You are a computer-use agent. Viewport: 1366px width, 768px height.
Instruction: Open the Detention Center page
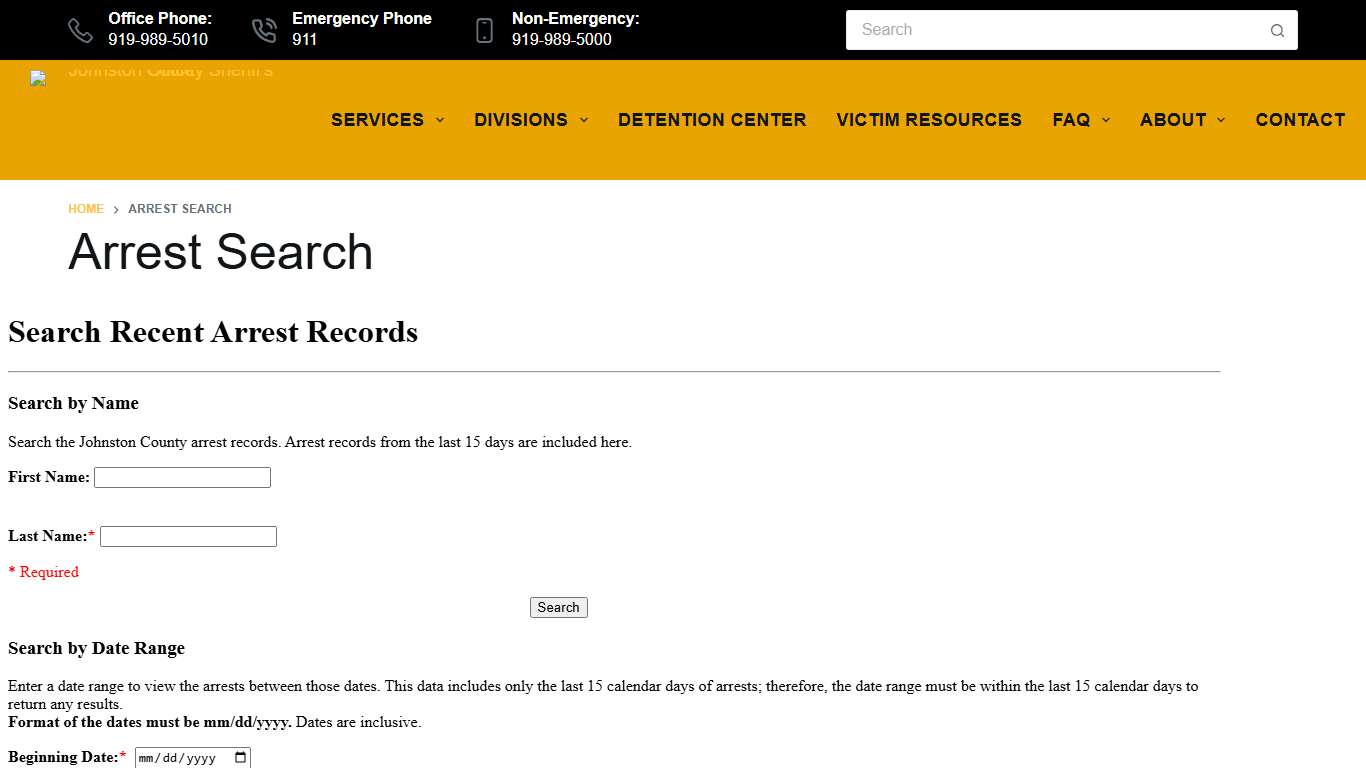[711, 120]
